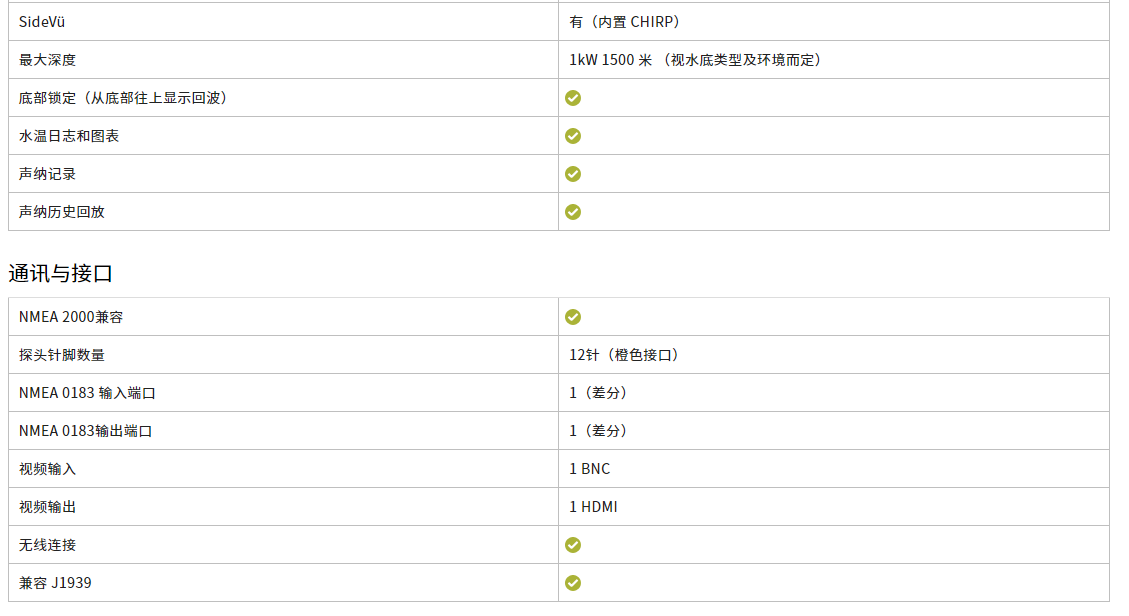Click the checkmark icon beside 声纳历史回放
1129x616 pixels.
[x=573, y=212]
